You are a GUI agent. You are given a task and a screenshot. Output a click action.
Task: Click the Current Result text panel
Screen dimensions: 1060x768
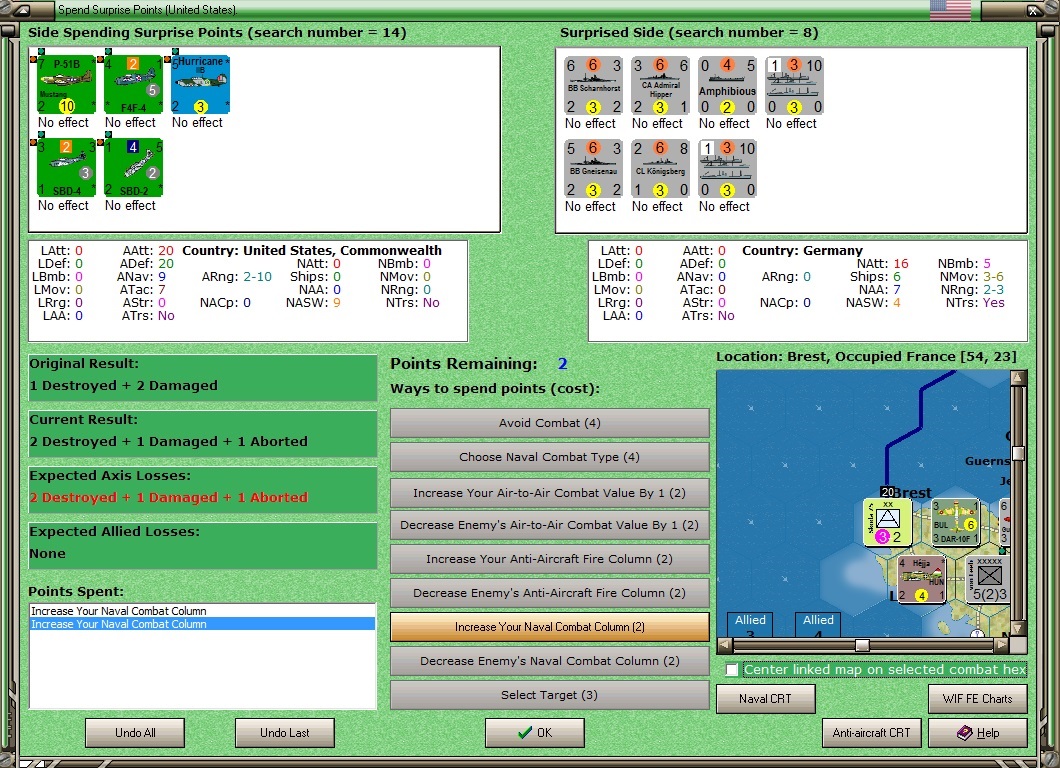202,433
